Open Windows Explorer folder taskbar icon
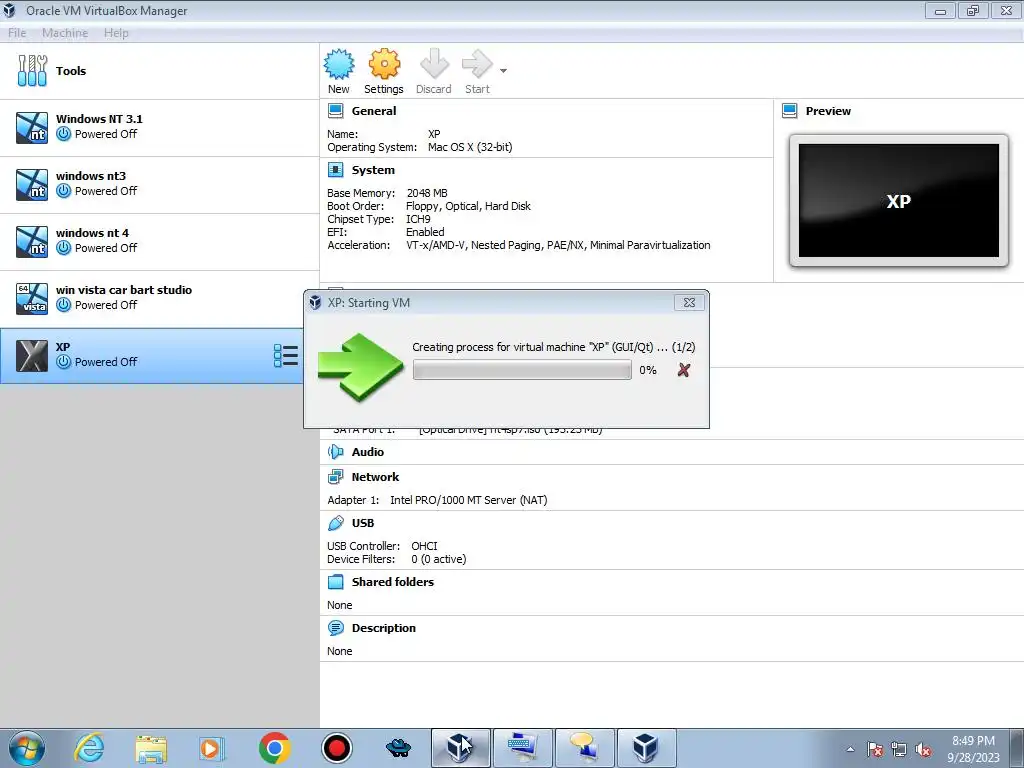The width and height of the screenshot is (1024, 768). click(152, 748)
